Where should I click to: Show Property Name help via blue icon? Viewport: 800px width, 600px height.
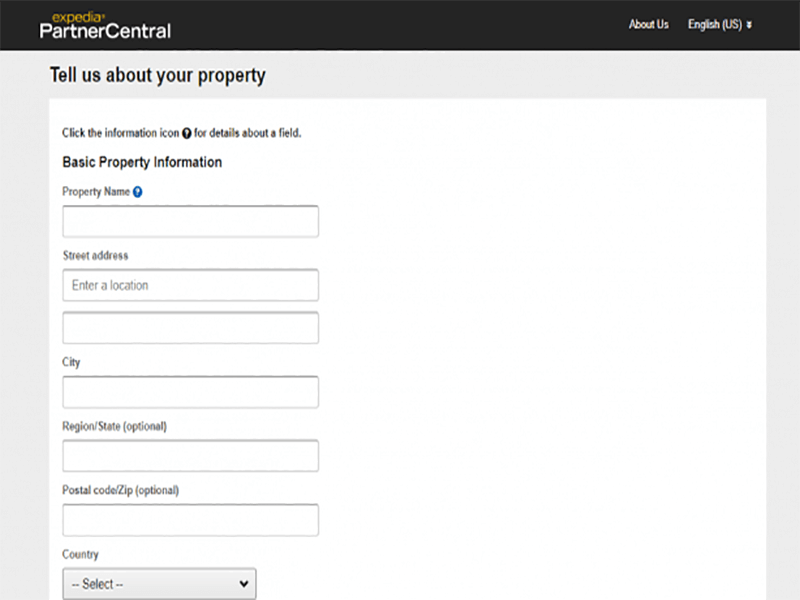pyautogui.click(x=138, y=192)
